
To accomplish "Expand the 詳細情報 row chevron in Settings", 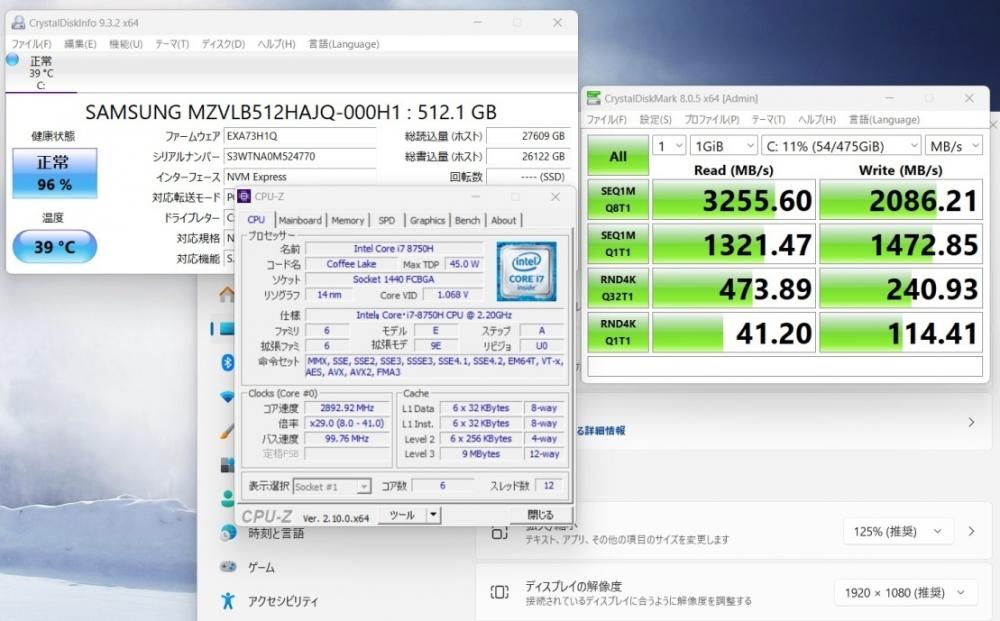I will point(971,422).
